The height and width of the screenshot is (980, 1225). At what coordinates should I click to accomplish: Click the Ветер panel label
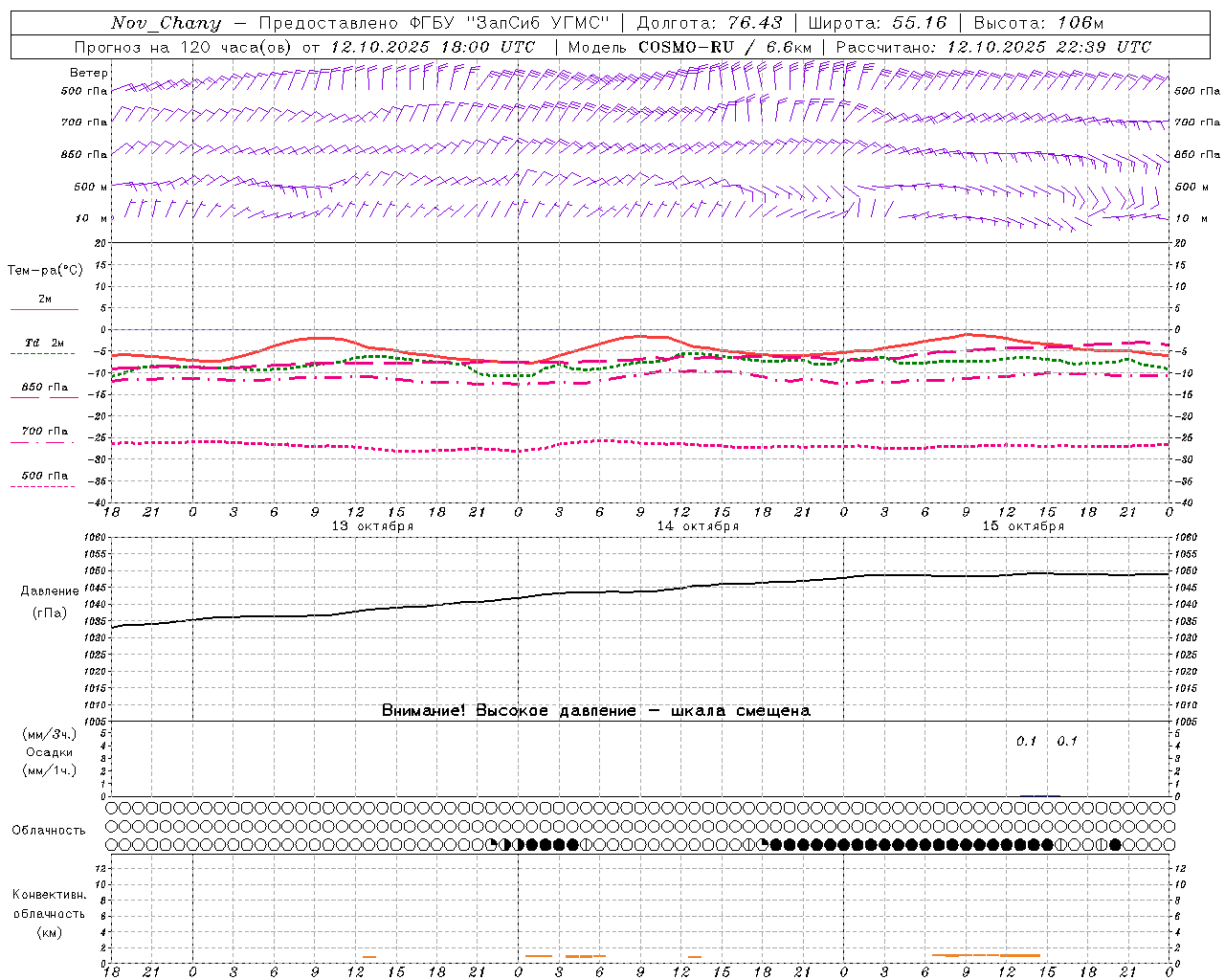pyautogui.click(x=89, y=73)
